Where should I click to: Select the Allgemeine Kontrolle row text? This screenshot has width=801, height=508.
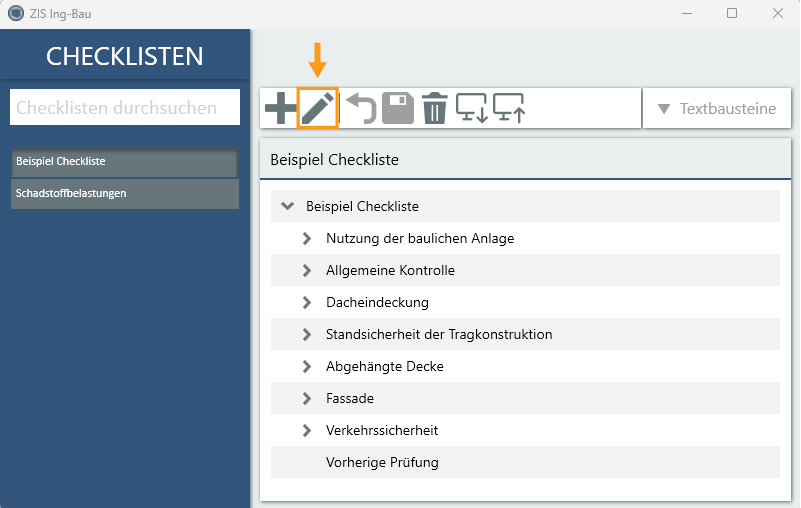tap(390, 270)
